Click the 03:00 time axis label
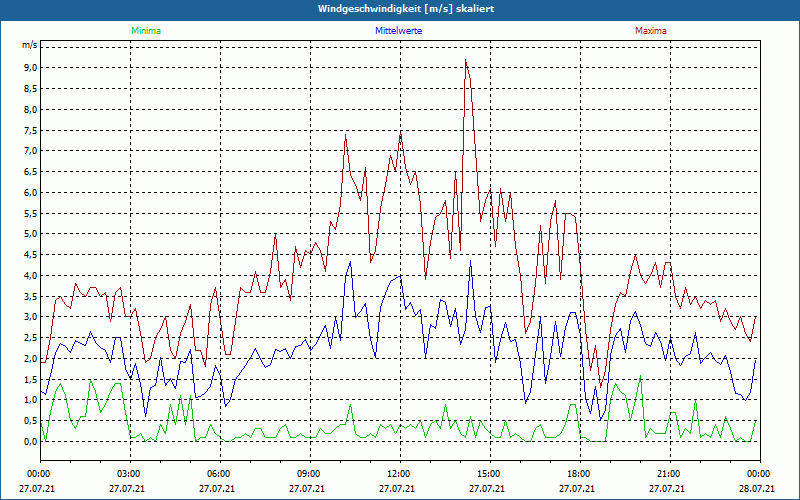Screen dimensions: 800x500 tap(129, 474)
